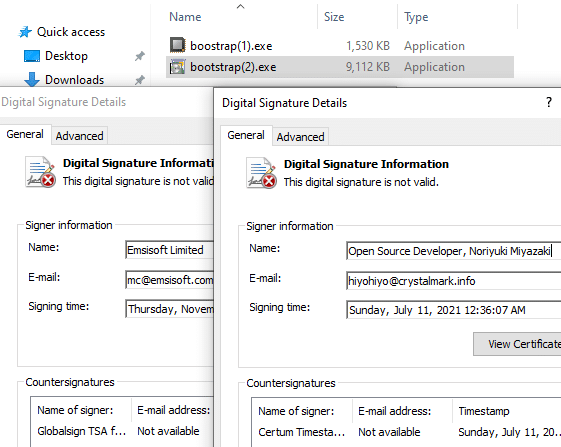Click the Thursday signing time field

coord(169,309)
